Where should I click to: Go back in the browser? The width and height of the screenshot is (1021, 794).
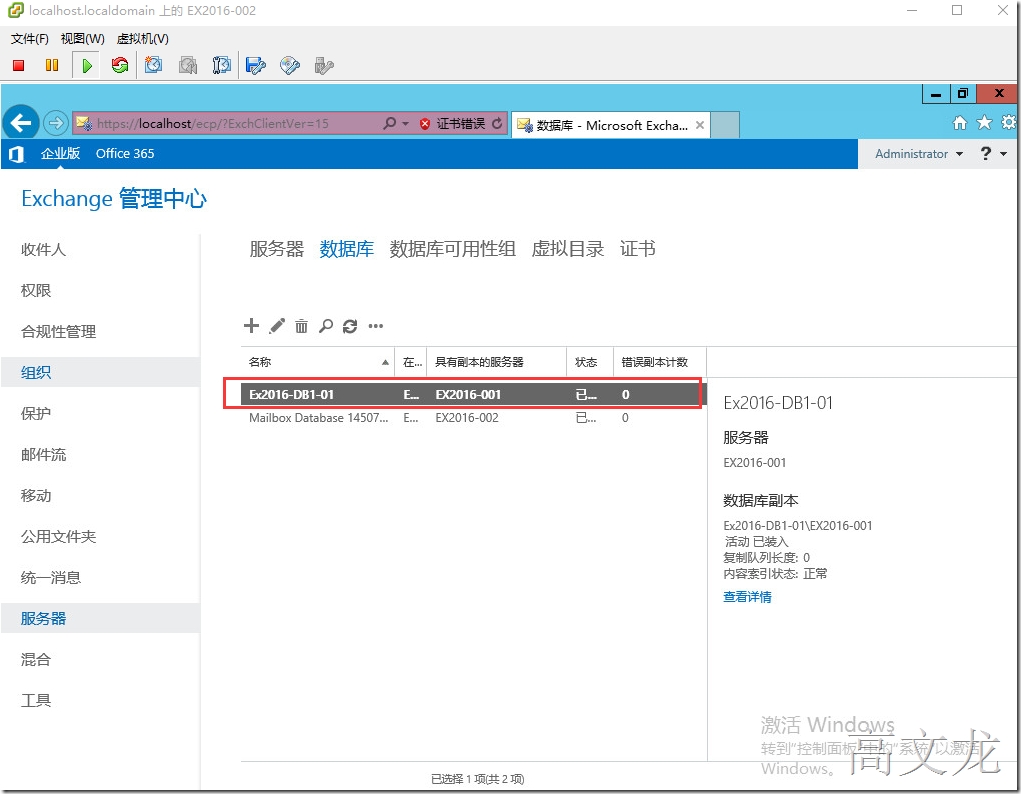point(21,122)
